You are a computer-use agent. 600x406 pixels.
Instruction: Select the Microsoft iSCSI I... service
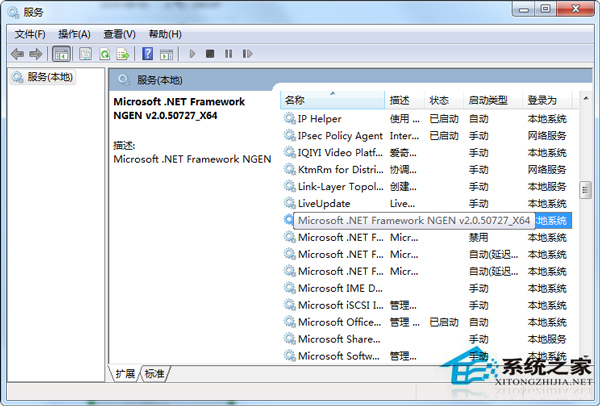427,305
